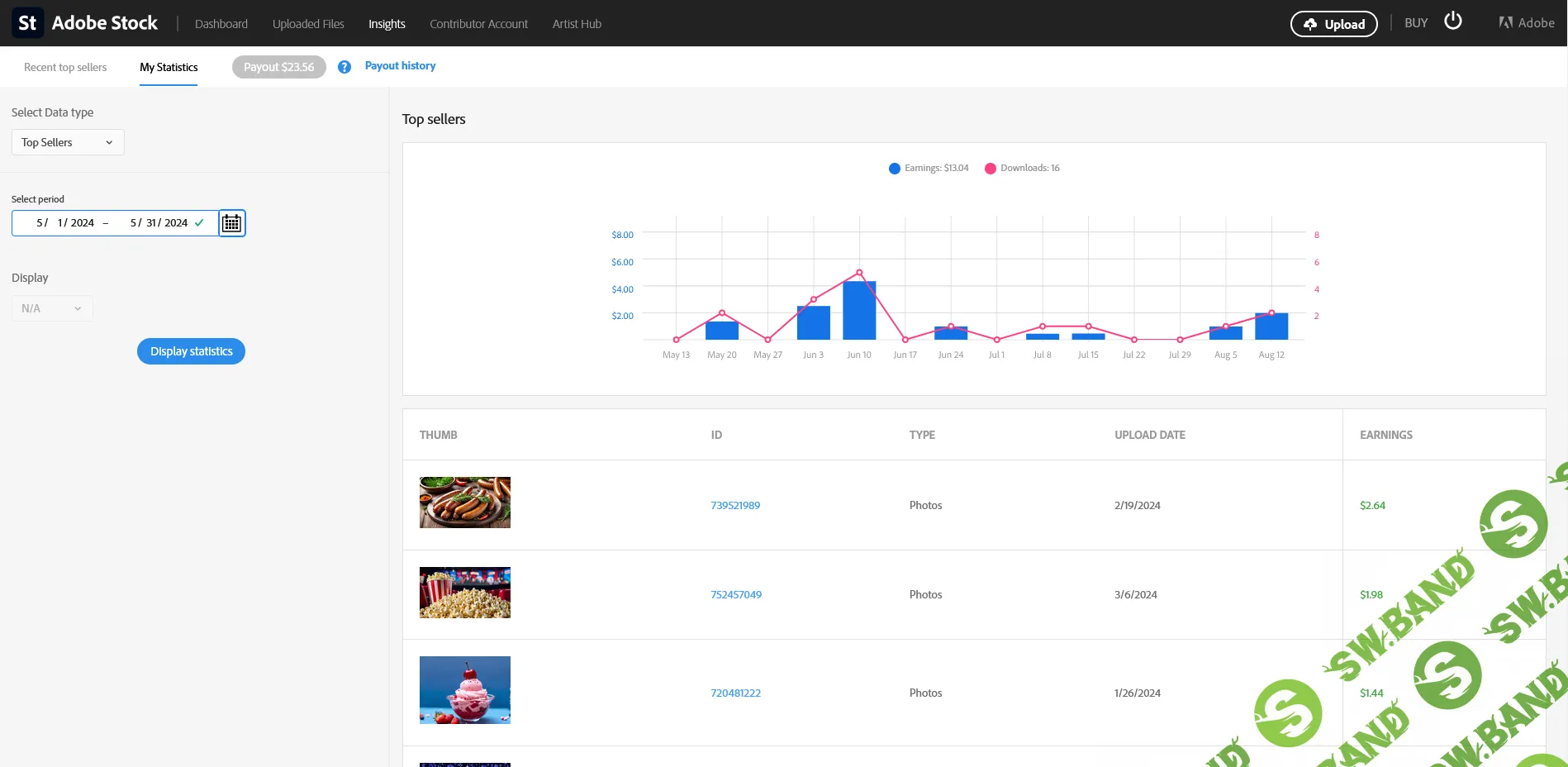Go to Uploaded Files page
1568x767 pixels.
[308, 24]
